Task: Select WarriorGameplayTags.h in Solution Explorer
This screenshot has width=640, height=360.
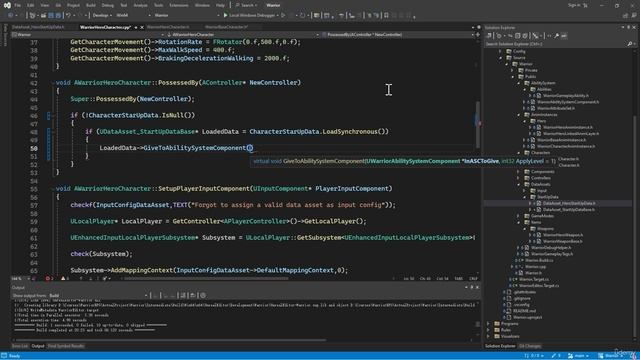Action: 552,254
